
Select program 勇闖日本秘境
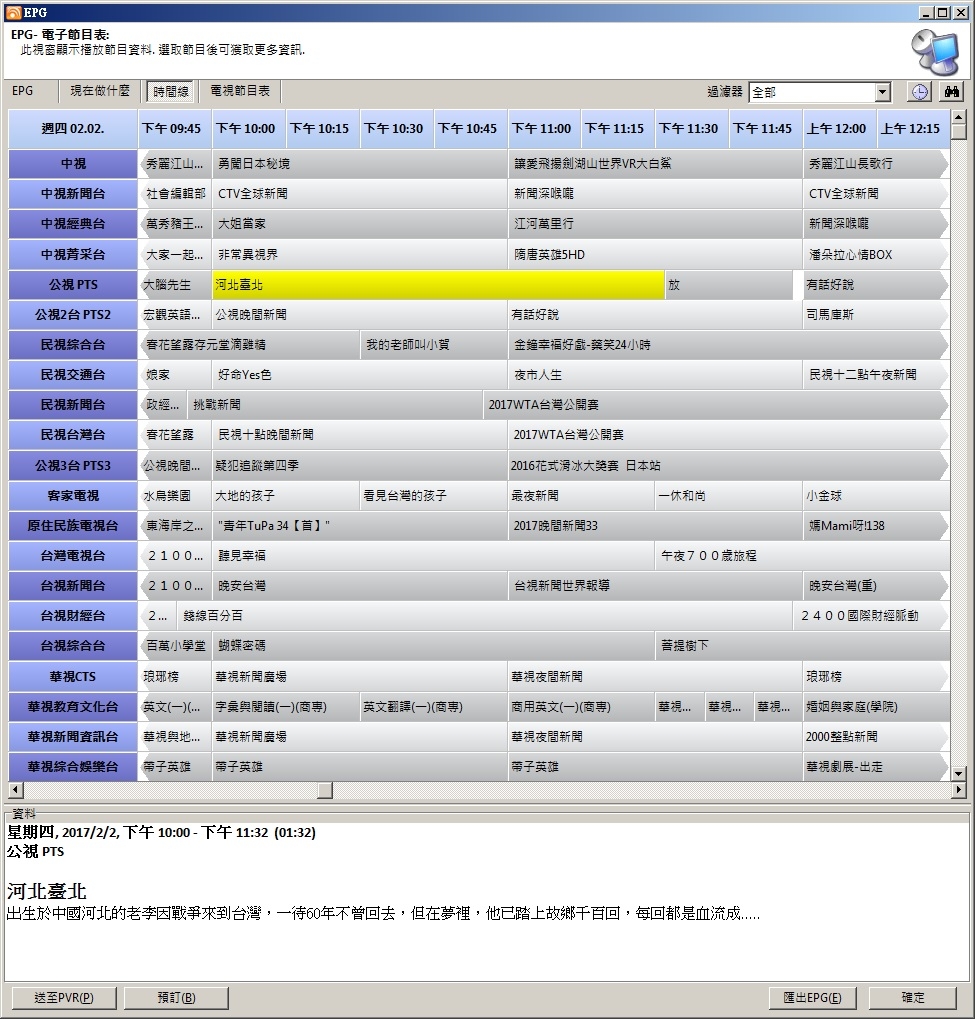[x=360, y=164]
